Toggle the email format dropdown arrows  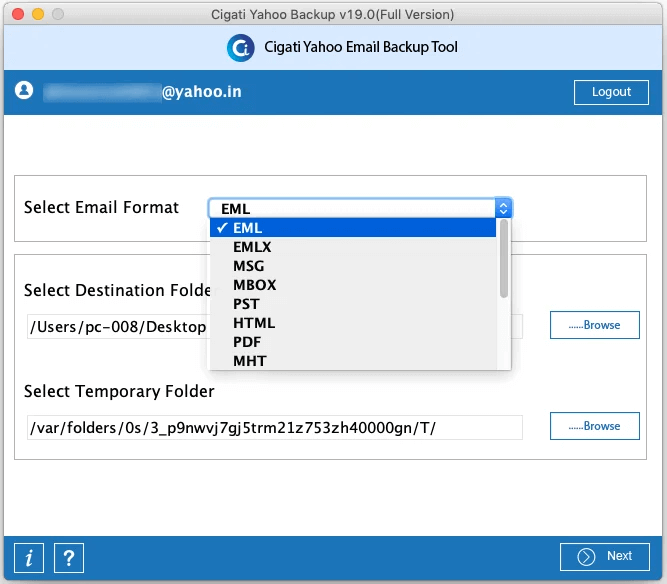(503, 208)
